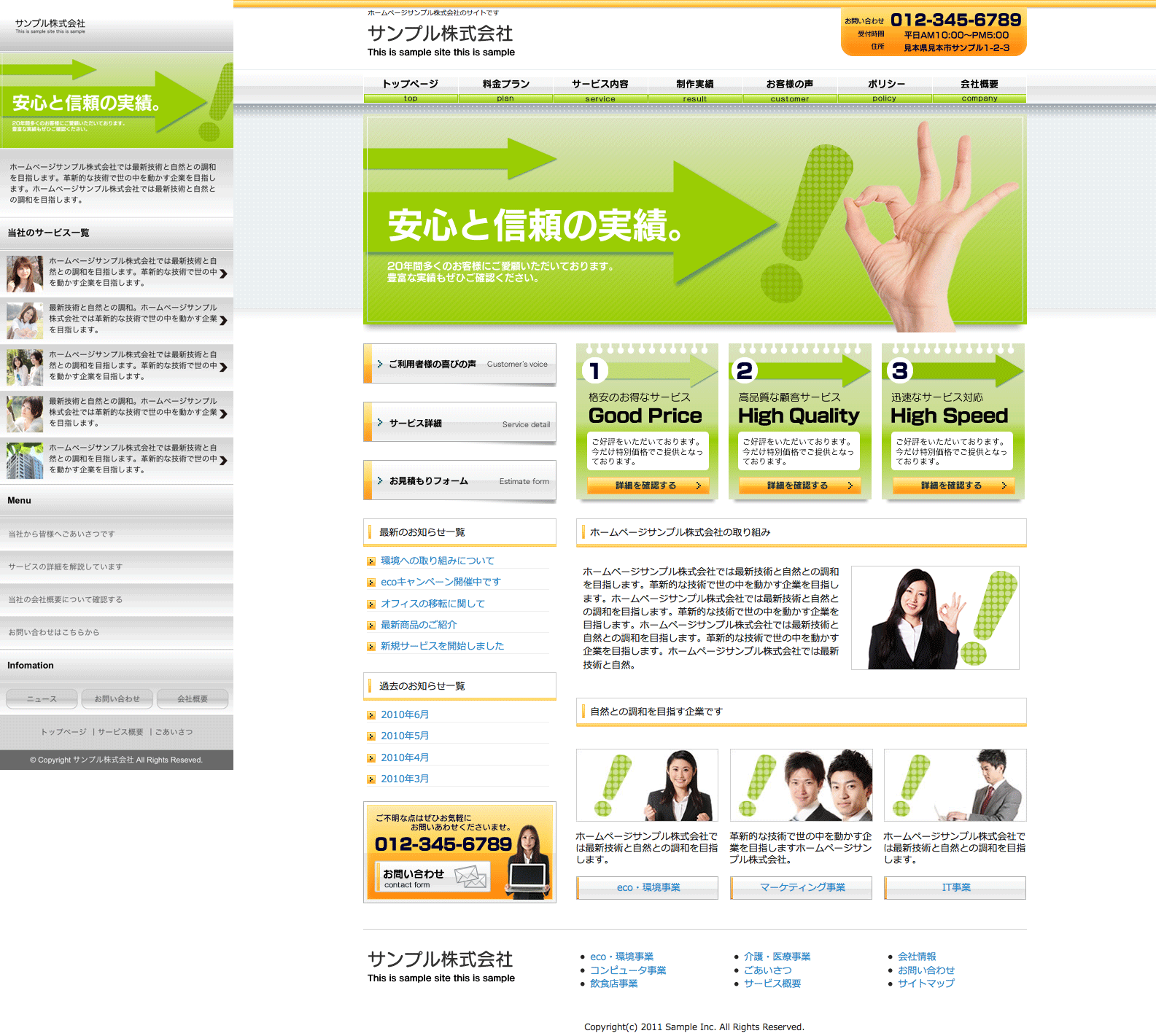Select the お客様の声 navigation tab
This screenshot has height=1036, width=1156.
789,89
